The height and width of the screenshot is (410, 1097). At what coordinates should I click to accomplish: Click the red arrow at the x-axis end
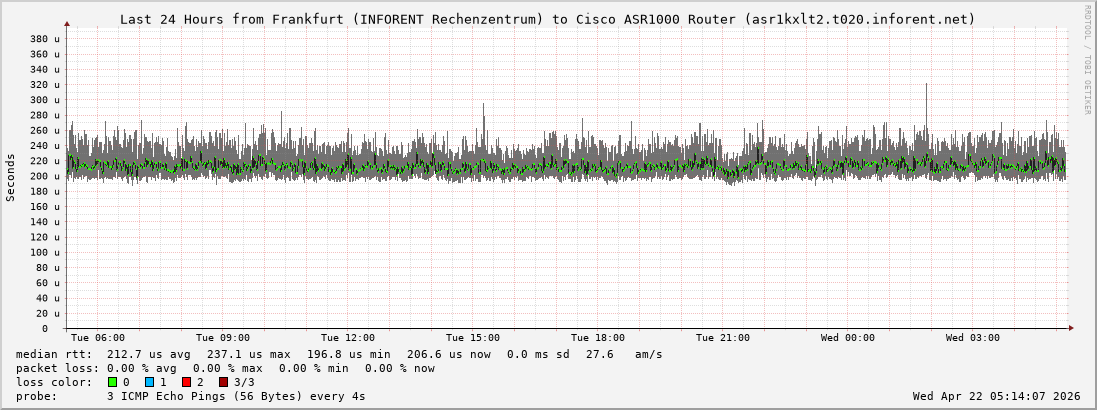pyautogui.click(x=1070, y=328)
